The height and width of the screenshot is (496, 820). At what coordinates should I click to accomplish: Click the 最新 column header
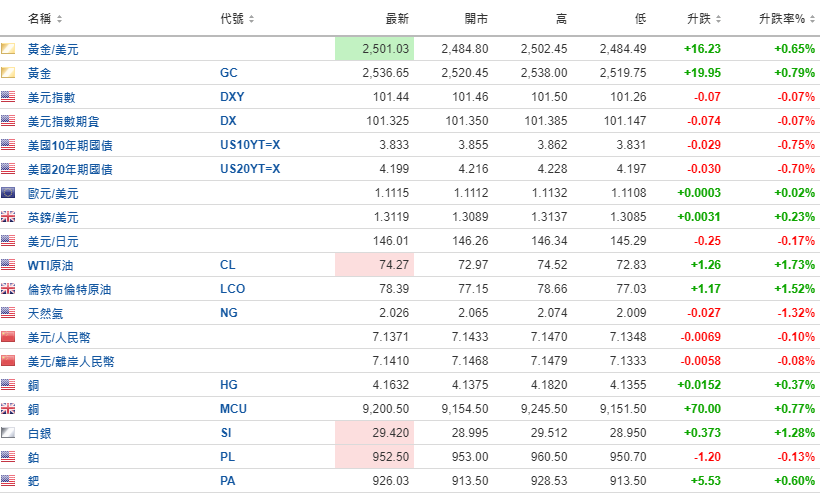point(396,19)
